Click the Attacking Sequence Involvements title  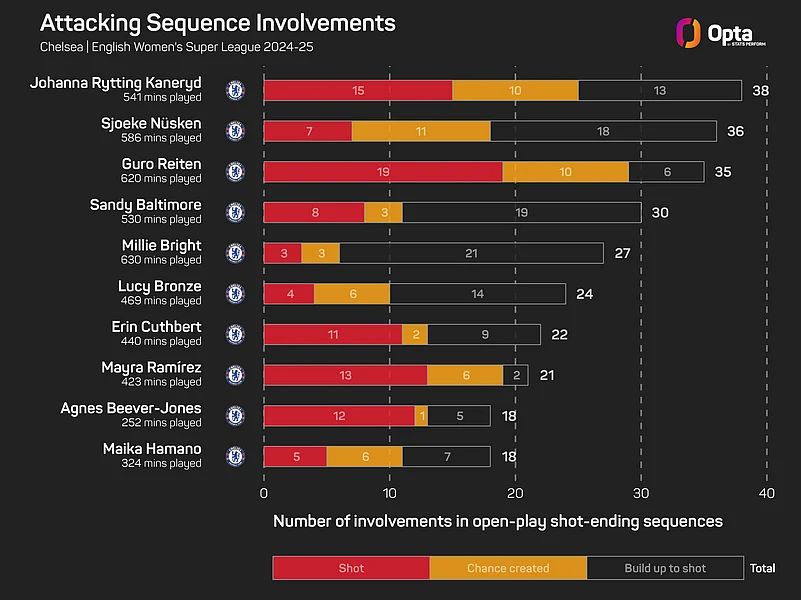(218, 23)
